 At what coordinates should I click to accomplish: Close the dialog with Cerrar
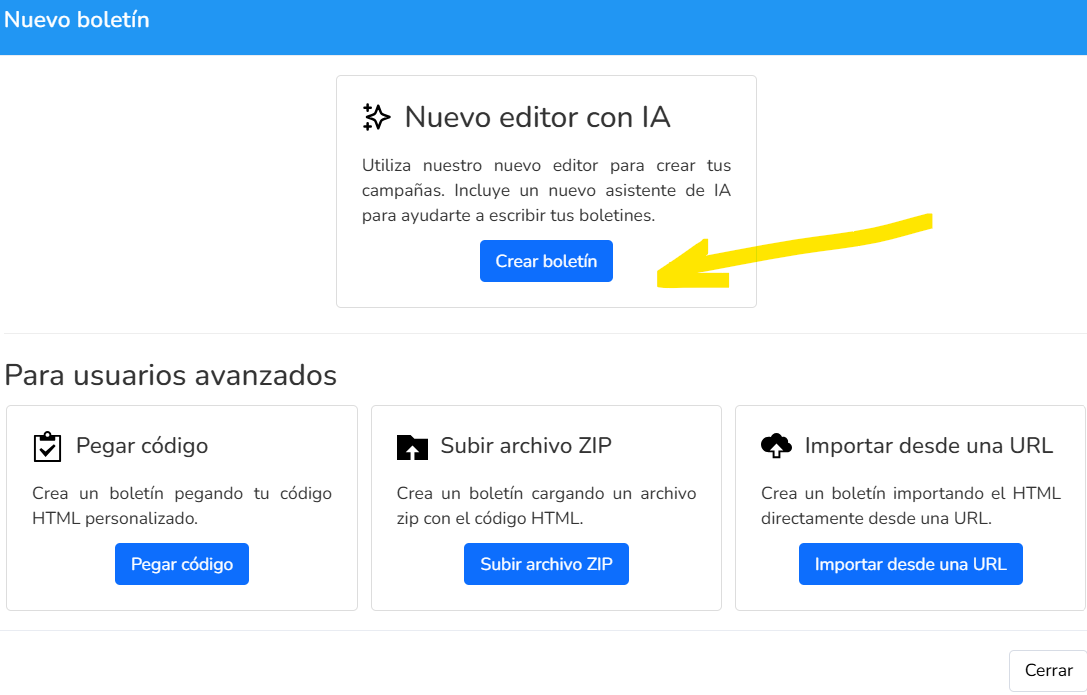(1048, 670)
